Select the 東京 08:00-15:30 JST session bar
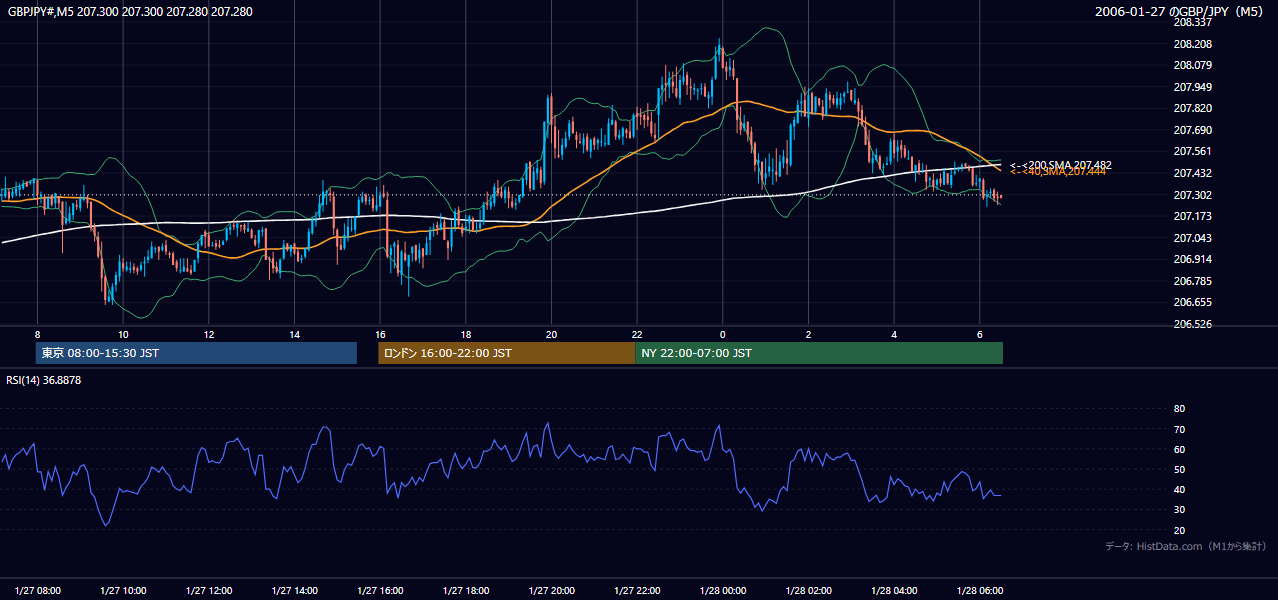The image size is (1278, 600). (196, 353)
